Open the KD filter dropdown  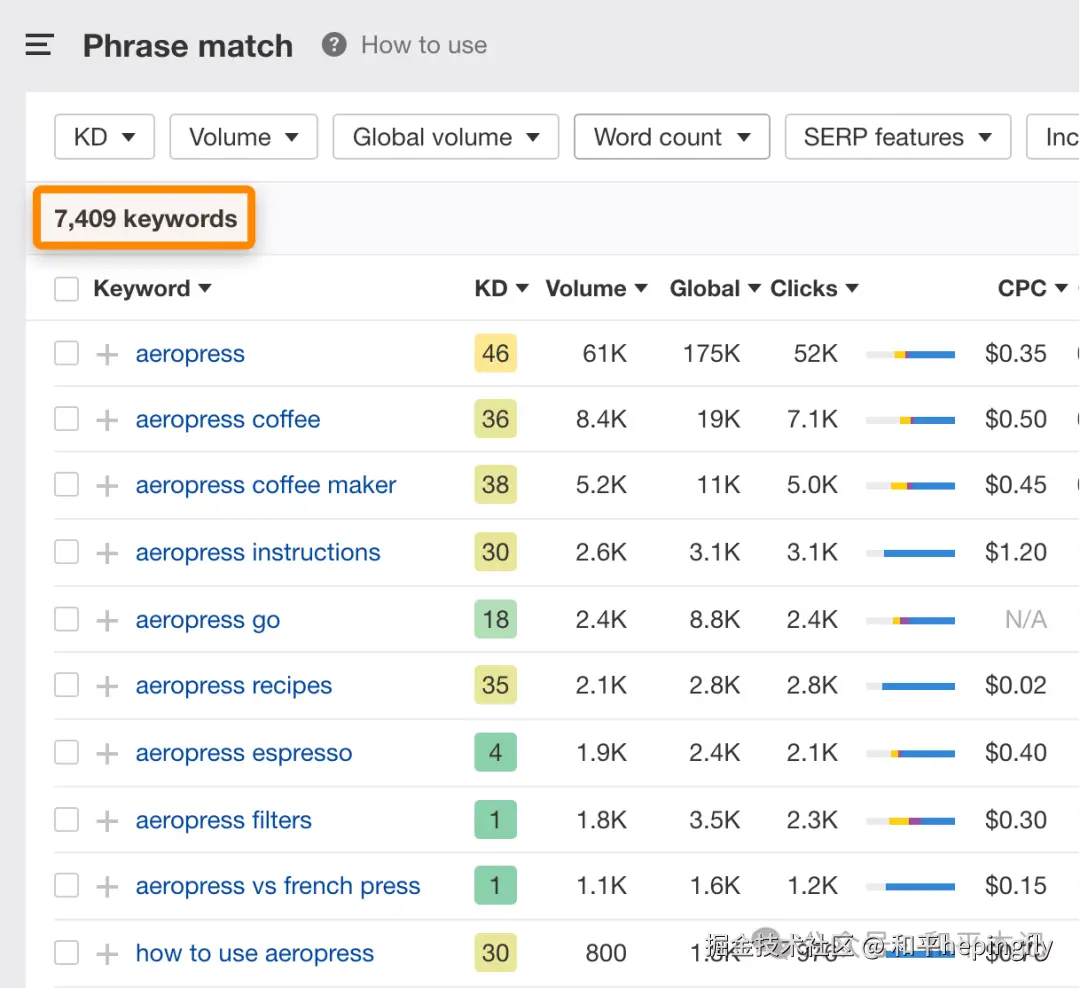point(104,137)
